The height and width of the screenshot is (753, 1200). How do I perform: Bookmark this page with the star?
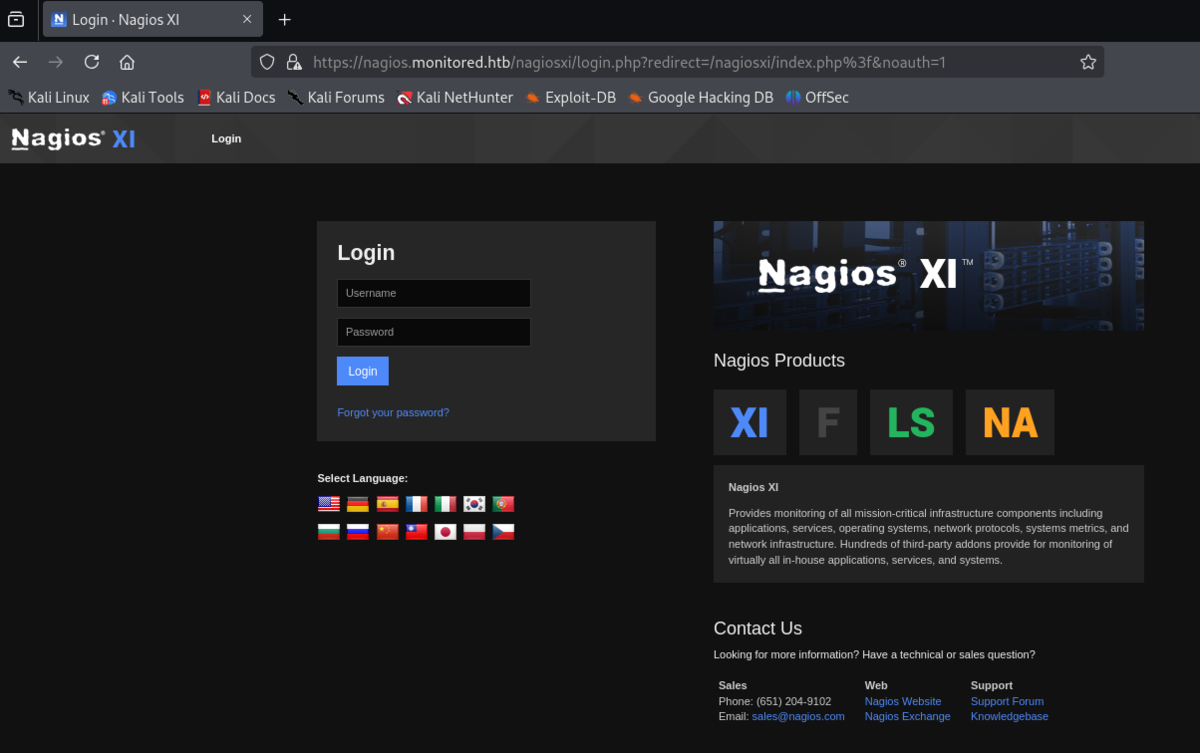[1088, 62]
